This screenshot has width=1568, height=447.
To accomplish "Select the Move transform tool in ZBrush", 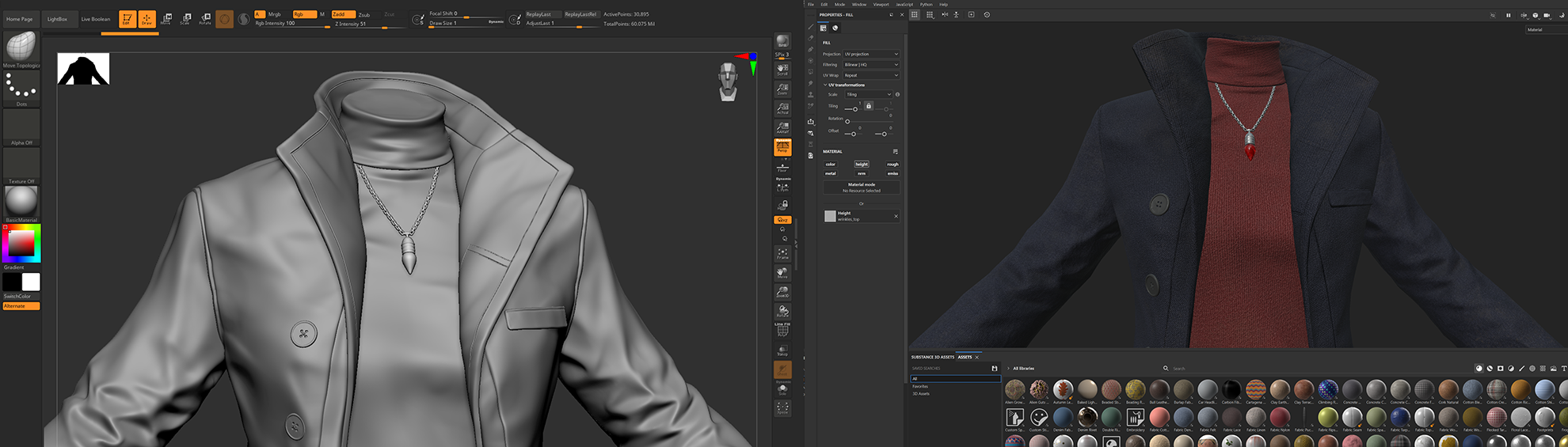I will [x=166, y=19].
